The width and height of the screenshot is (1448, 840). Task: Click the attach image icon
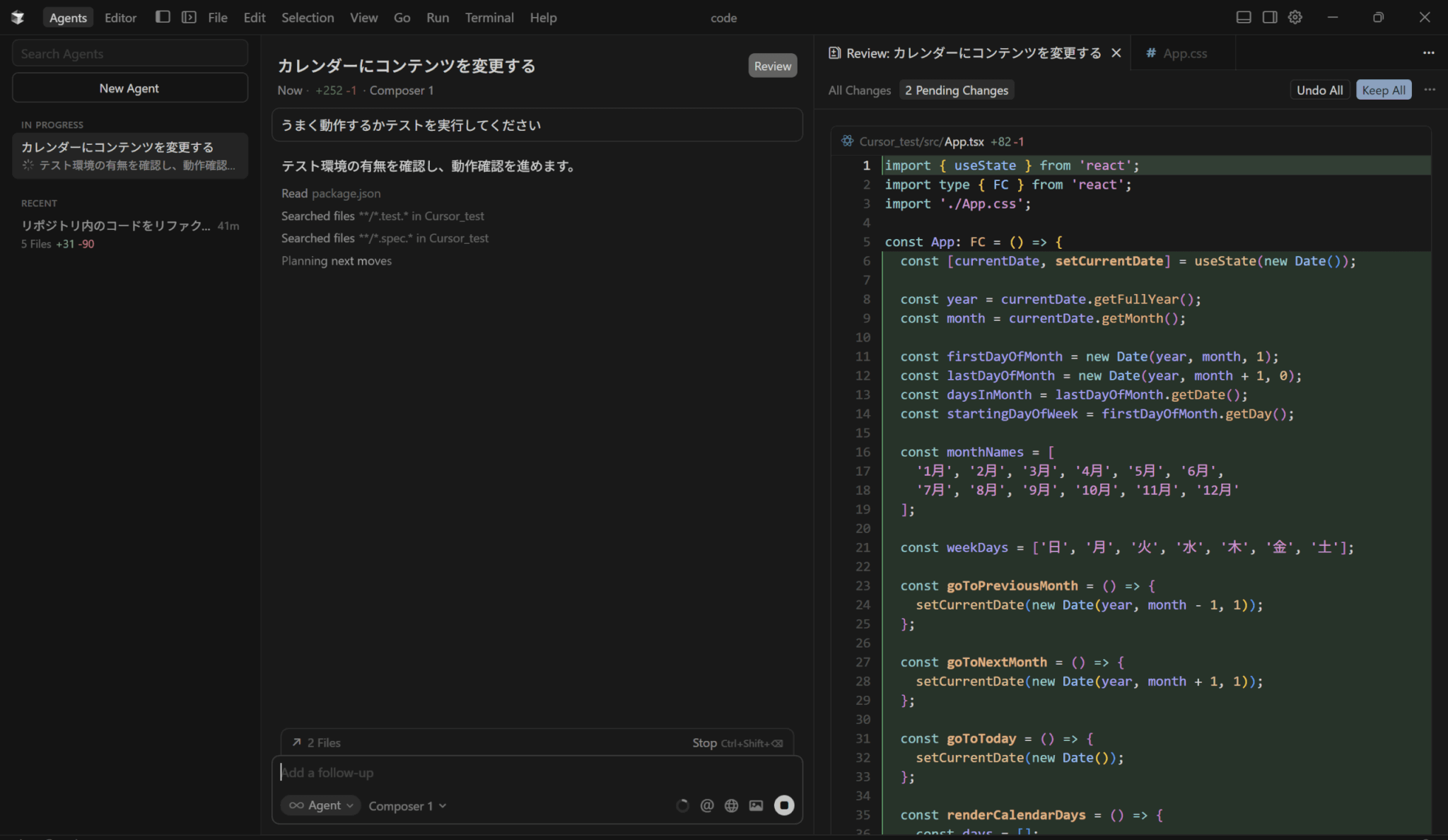[756, 805]
